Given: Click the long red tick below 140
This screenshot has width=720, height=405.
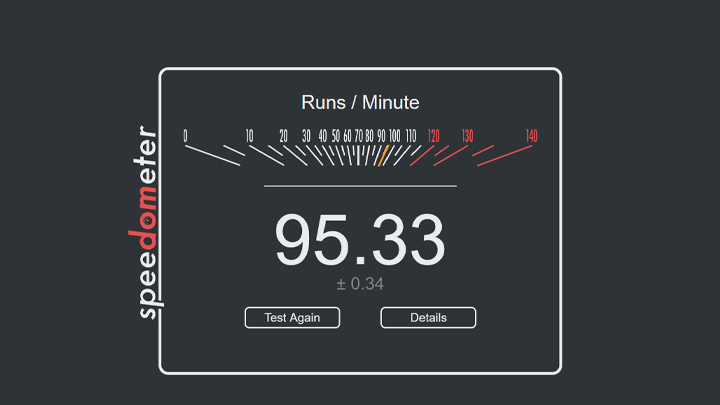Looking at the screenshot, I should point(509,154).
